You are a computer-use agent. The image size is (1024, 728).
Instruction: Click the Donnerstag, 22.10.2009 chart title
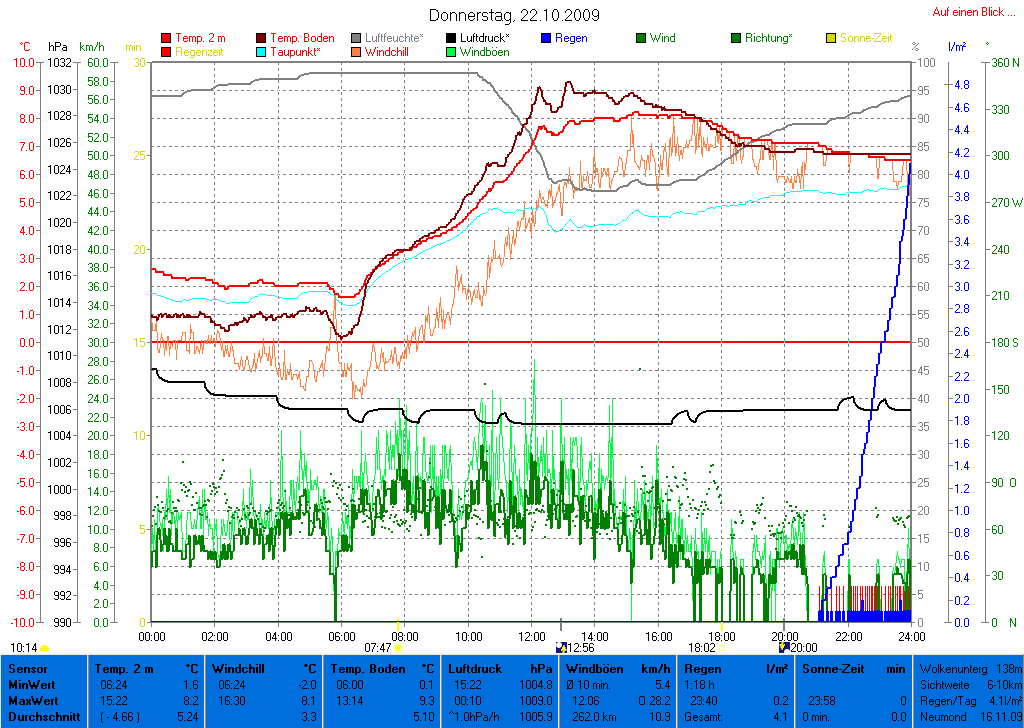click(514, 15)
